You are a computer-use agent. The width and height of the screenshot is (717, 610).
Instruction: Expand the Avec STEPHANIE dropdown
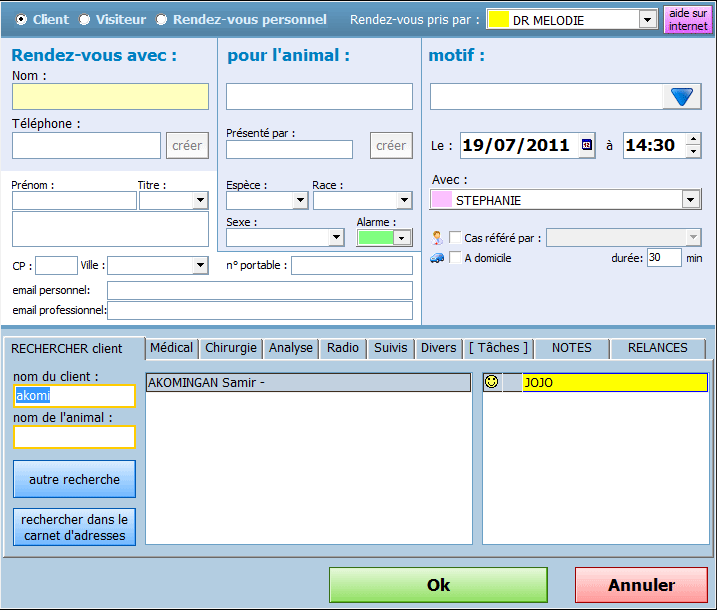pos(690,200)
